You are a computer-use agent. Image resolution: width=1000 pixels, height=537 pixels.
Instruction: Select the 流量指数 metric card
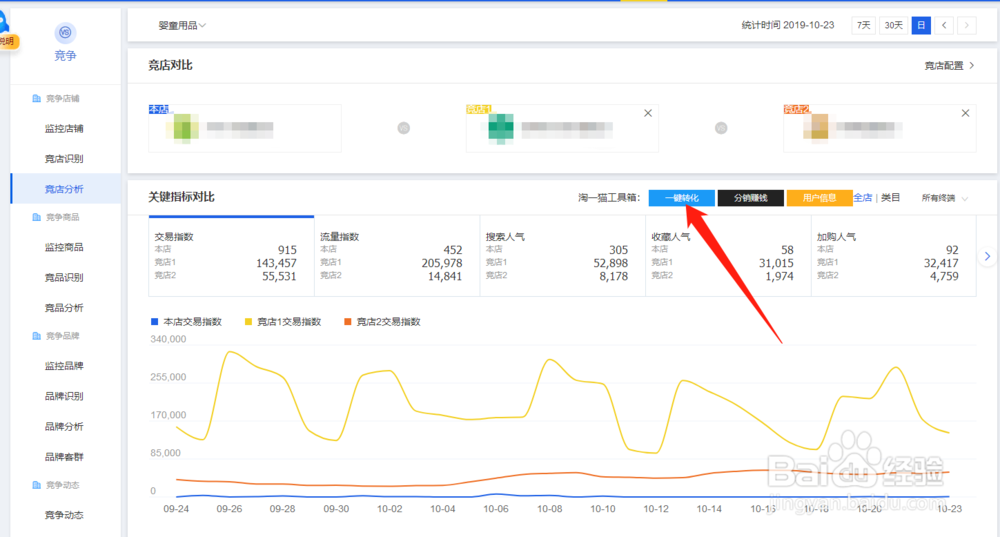397,256
